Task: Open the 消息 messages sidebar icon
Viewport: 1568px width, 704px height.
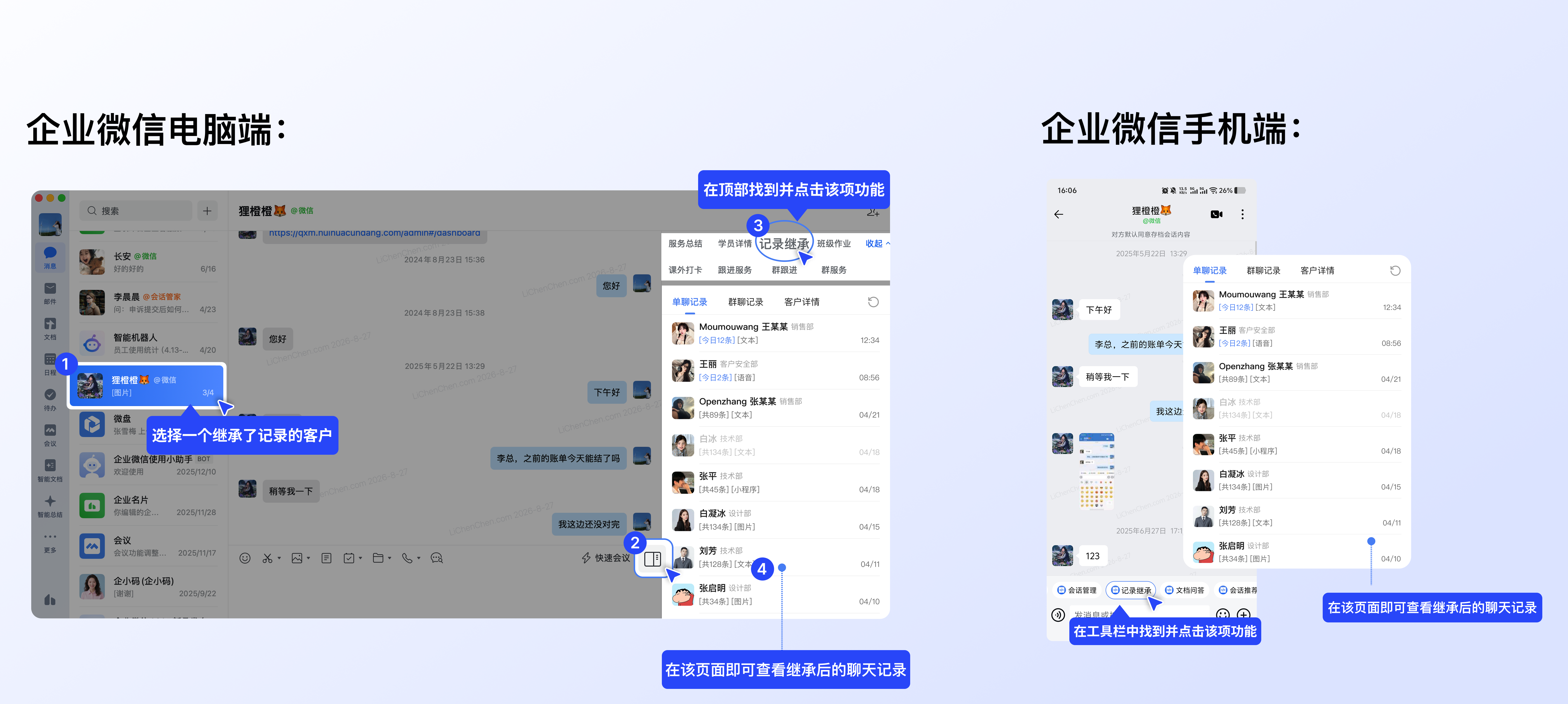Action: click(50, 257)
